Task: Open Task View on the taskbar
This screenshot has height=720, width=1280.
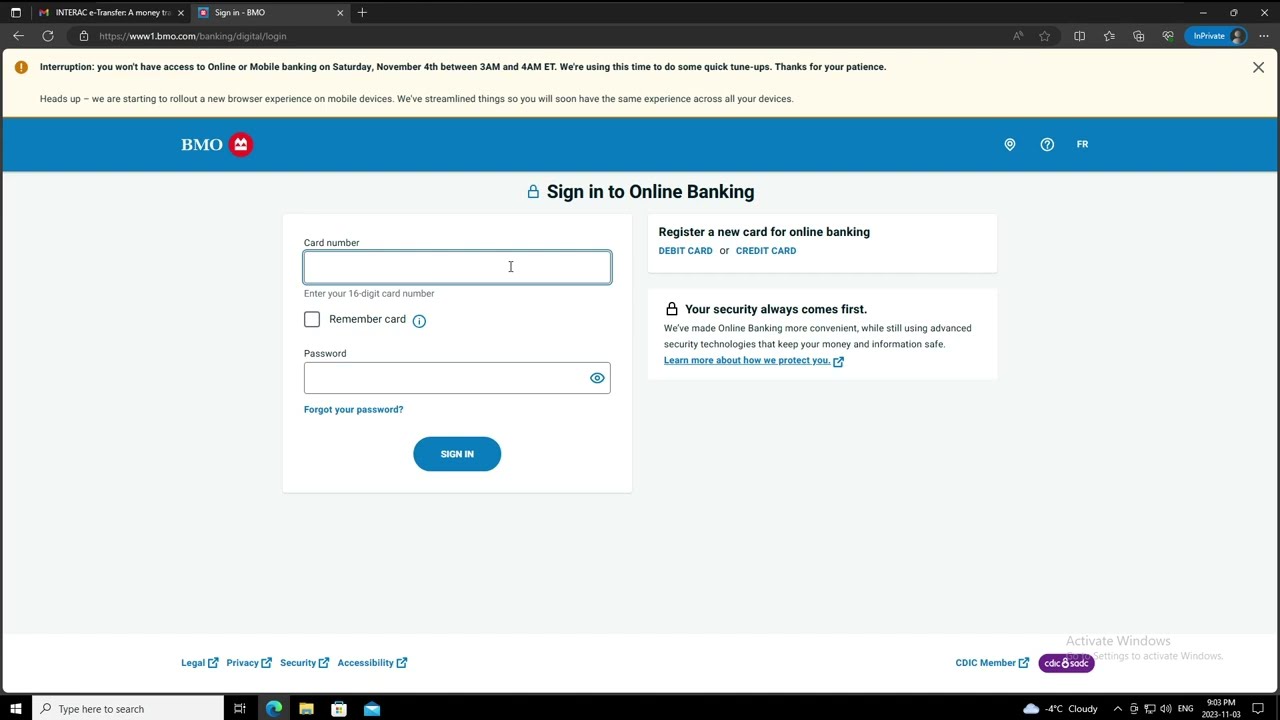Action: pyautogui.click(x=240, y=709)
